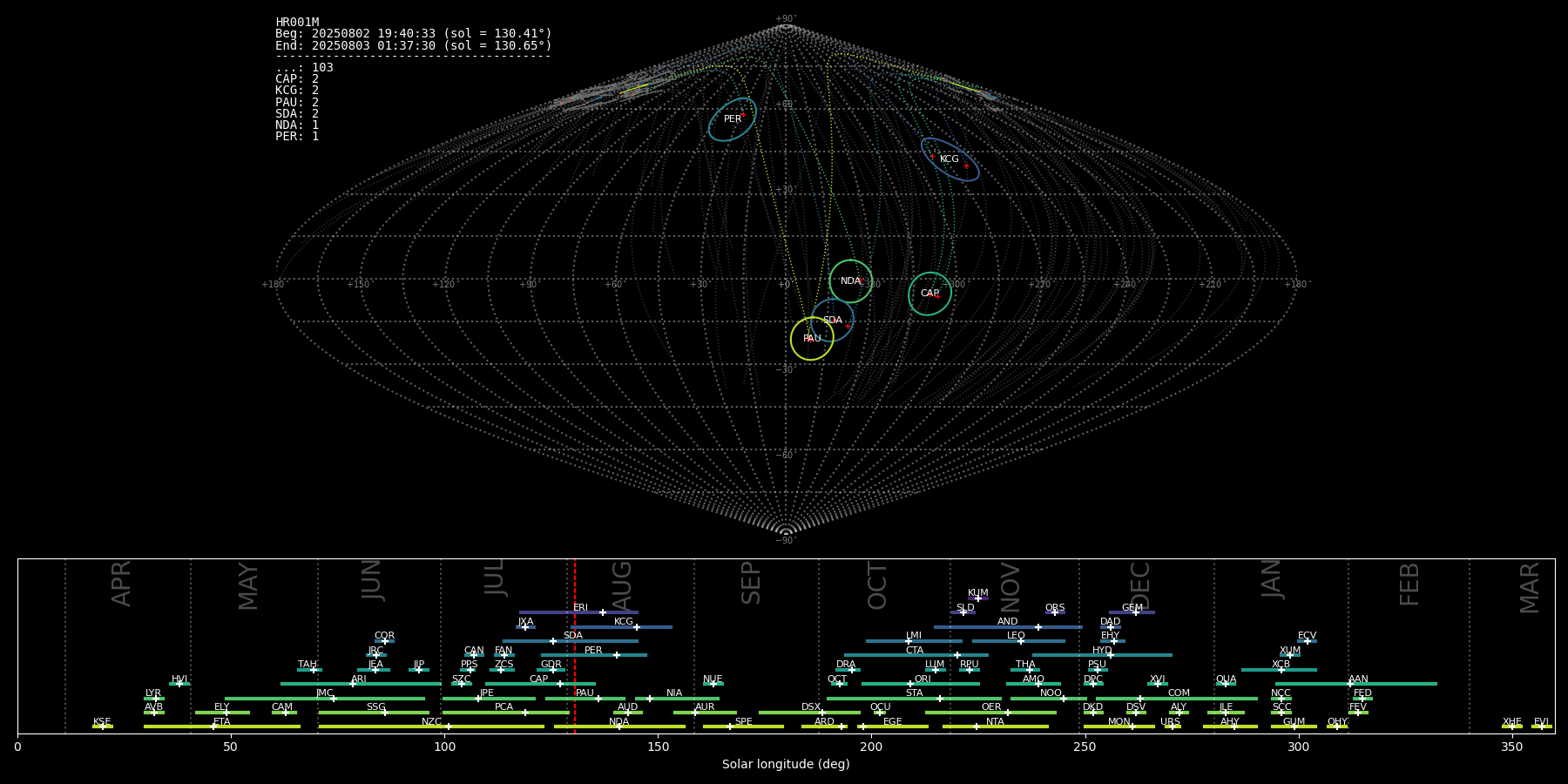Select the 'Beg: 20250802 19:40:33' line

coord(414,34)
